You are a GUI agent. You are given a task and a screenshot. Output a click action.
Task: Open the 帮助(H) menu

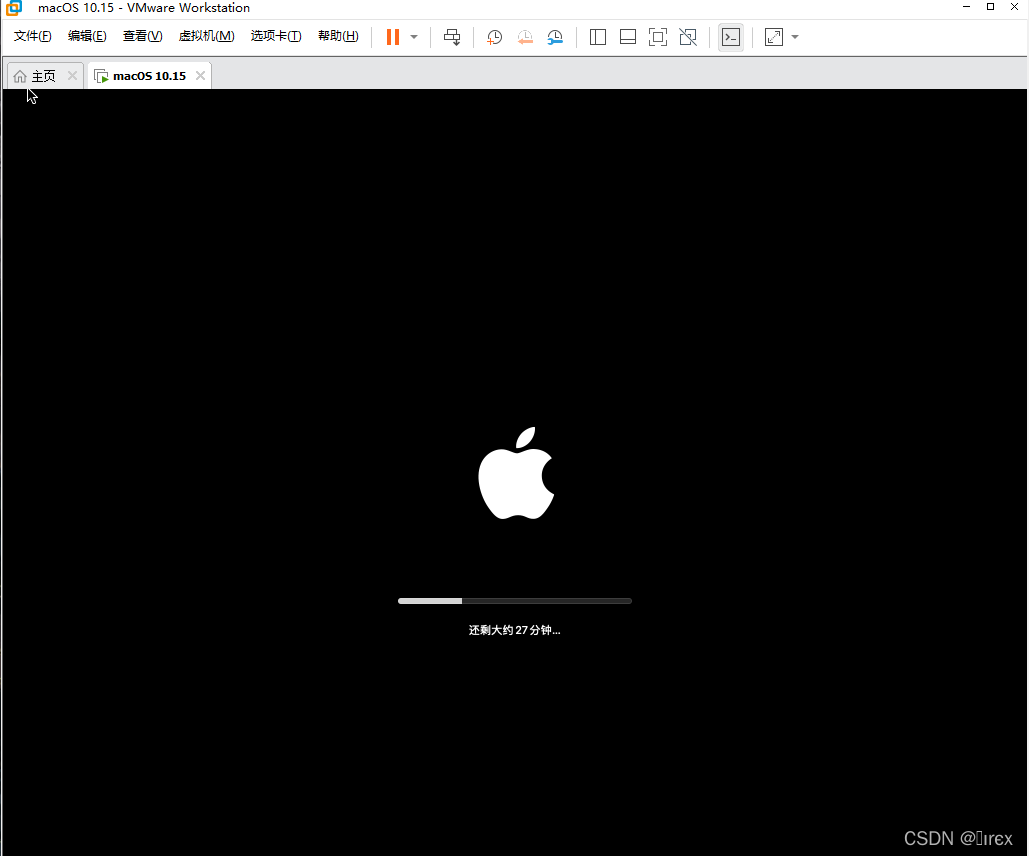(x=338, y=36)
